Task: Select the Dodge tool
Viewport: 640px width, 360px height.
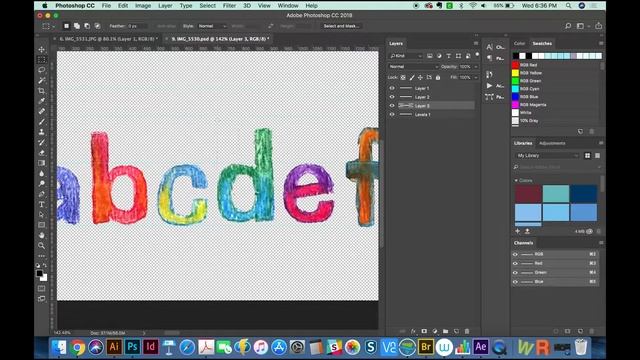Action: [42, 184]
